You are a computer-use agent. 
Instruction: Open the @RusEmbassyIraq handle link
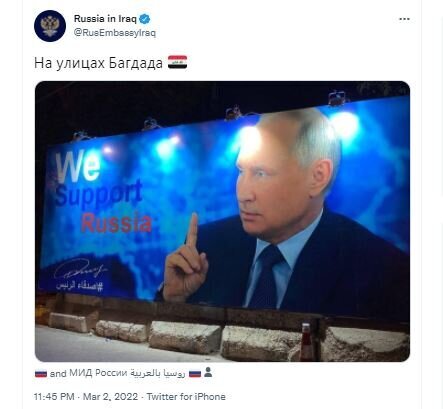pos(115,33)
